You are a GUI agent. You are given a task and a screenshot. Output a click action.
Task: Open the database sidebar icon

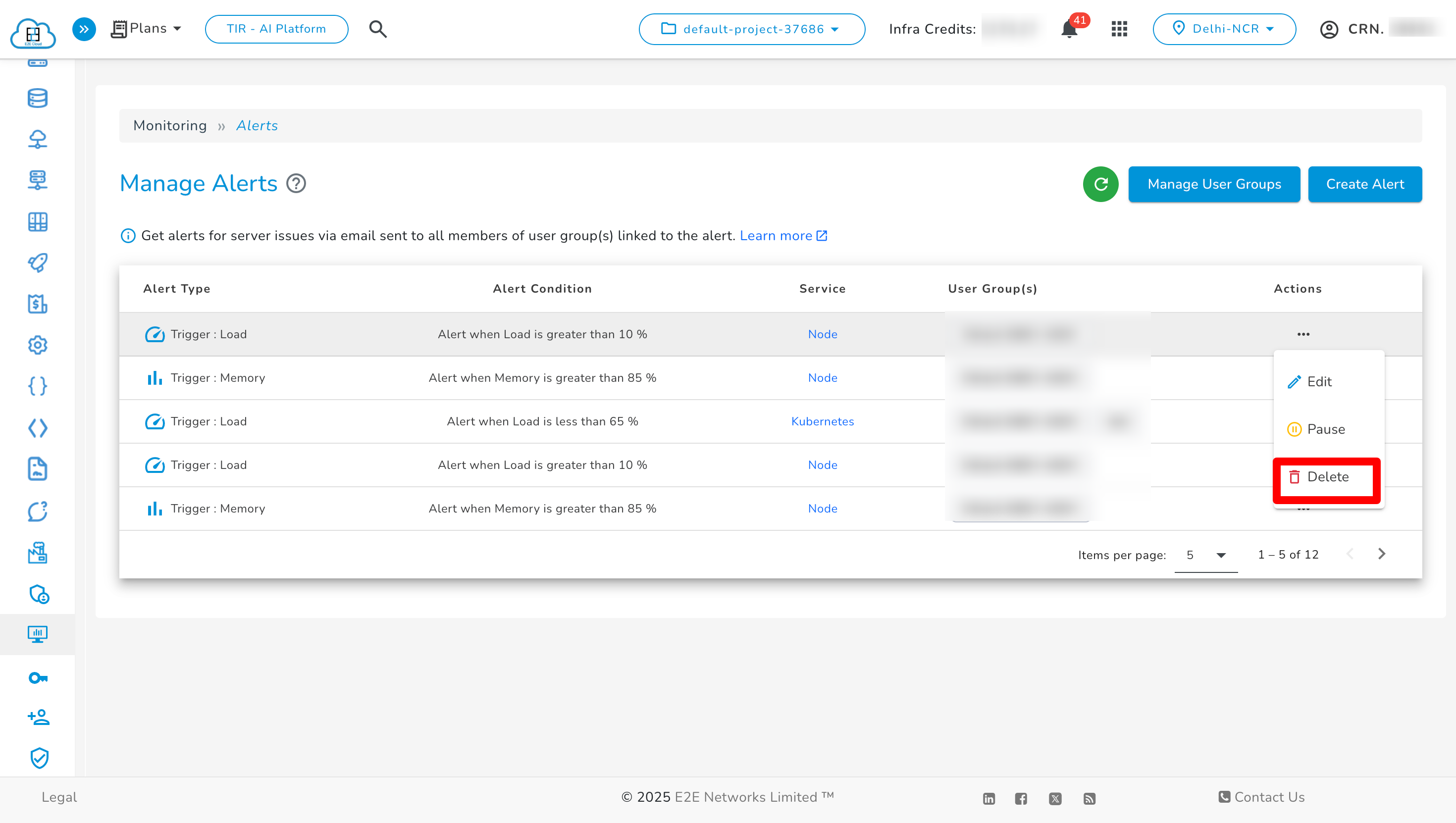tap(37, 99)
